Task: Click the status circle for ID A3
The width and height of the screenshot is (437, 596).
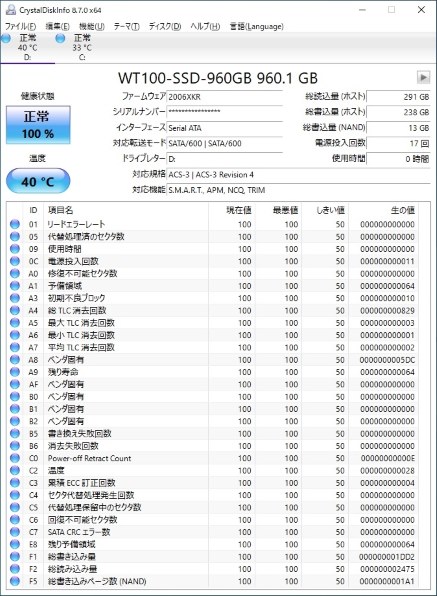Action: pyautogui.click(x=15, y=298)
